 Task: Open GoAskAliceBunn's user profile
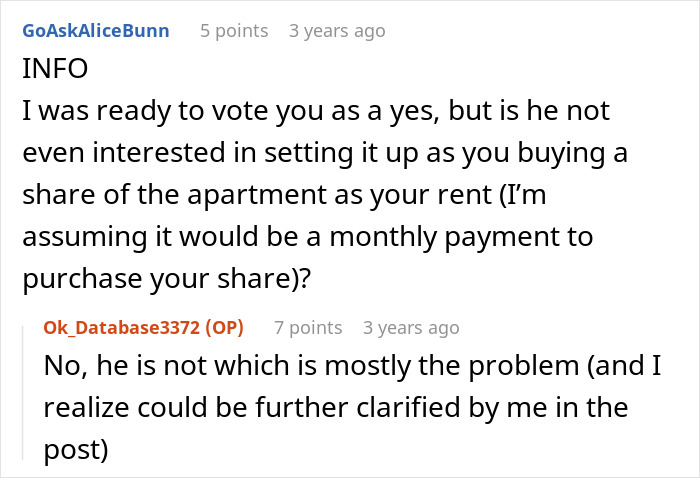point(95,31)
